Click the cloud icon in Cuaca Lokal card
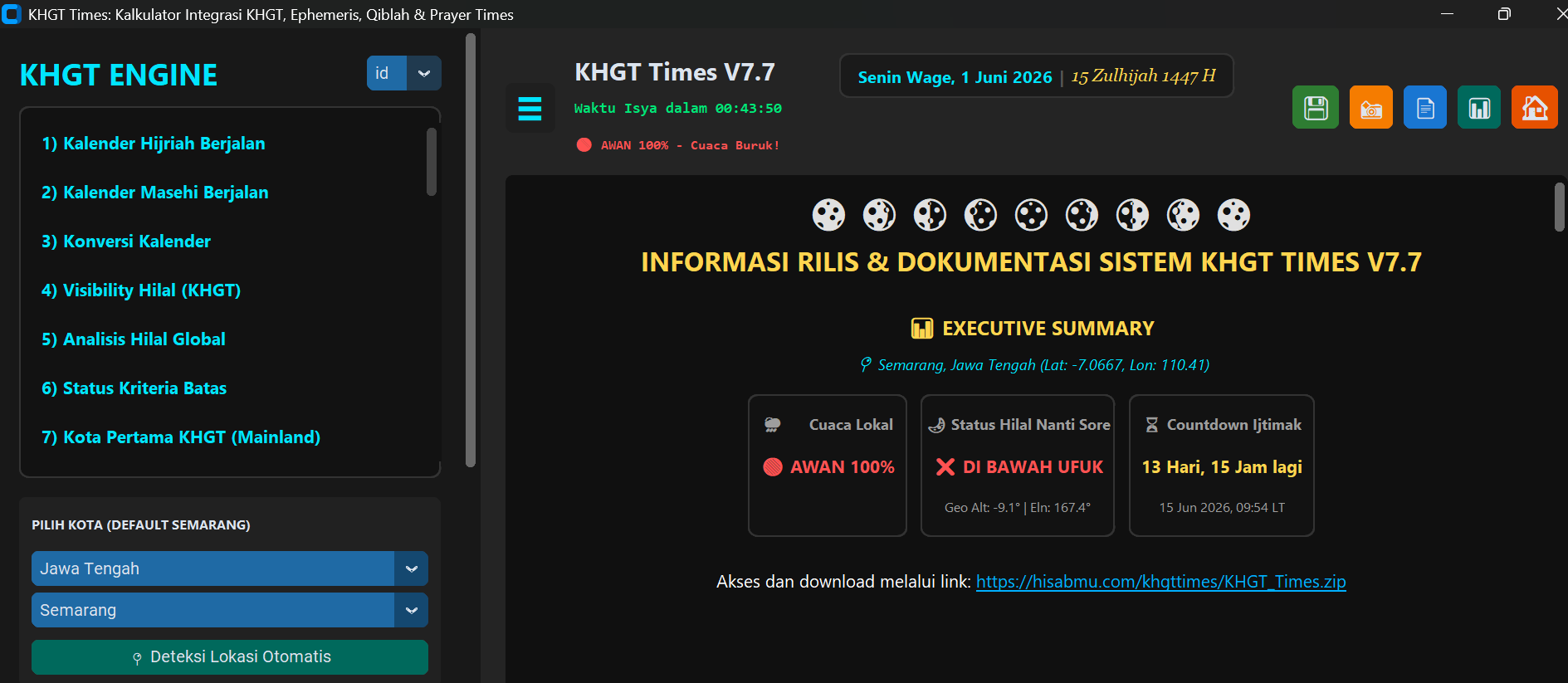Image resolution: width=1568 pixels, height=683 pixels. [x=772, y=425]
